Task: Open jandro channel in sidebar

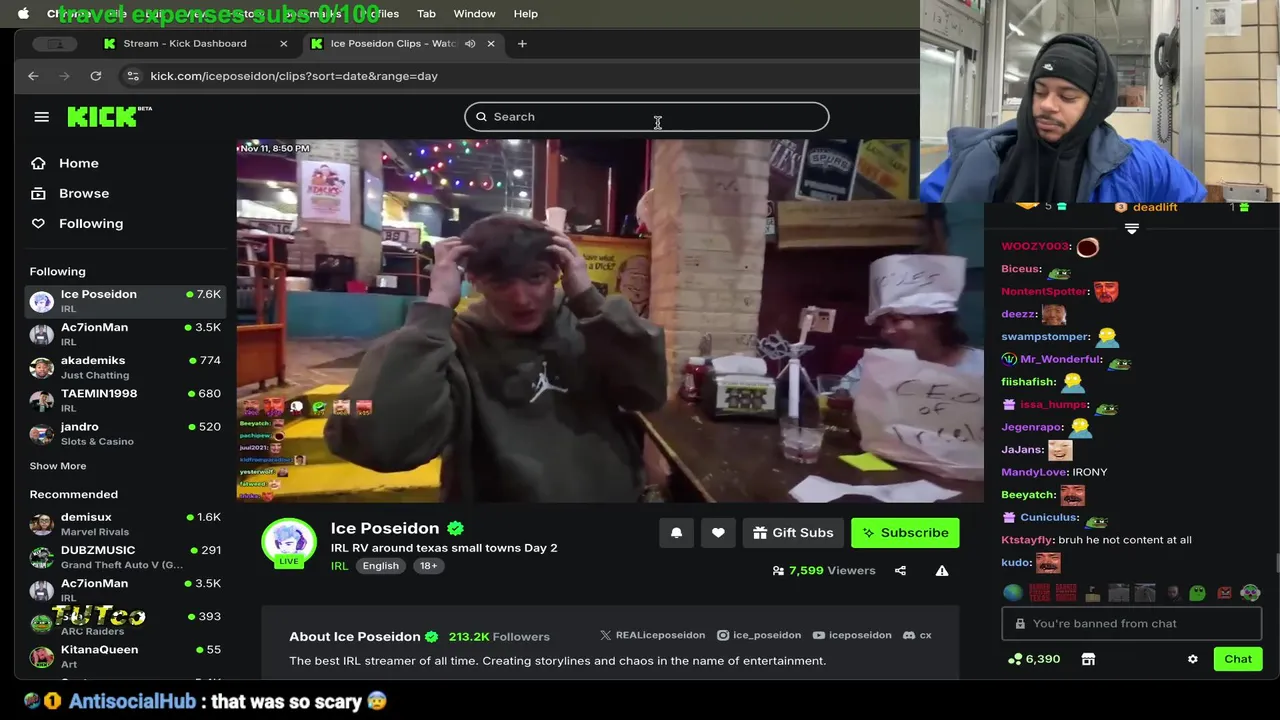Action: click(125, 432)
